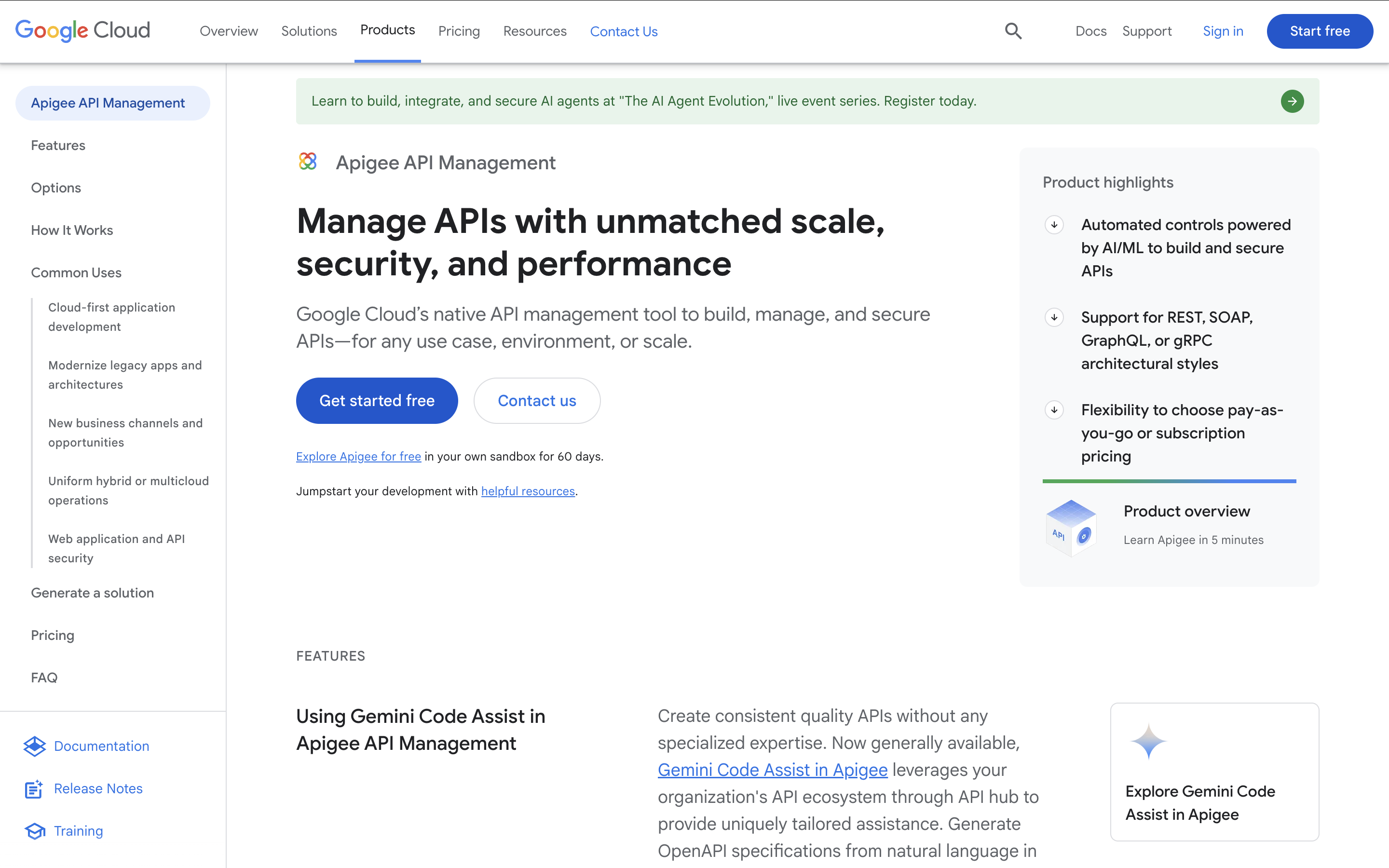This screenshot has height=868, width=1389.
Task: Click the Get started free button
Action: coord(377,400)
